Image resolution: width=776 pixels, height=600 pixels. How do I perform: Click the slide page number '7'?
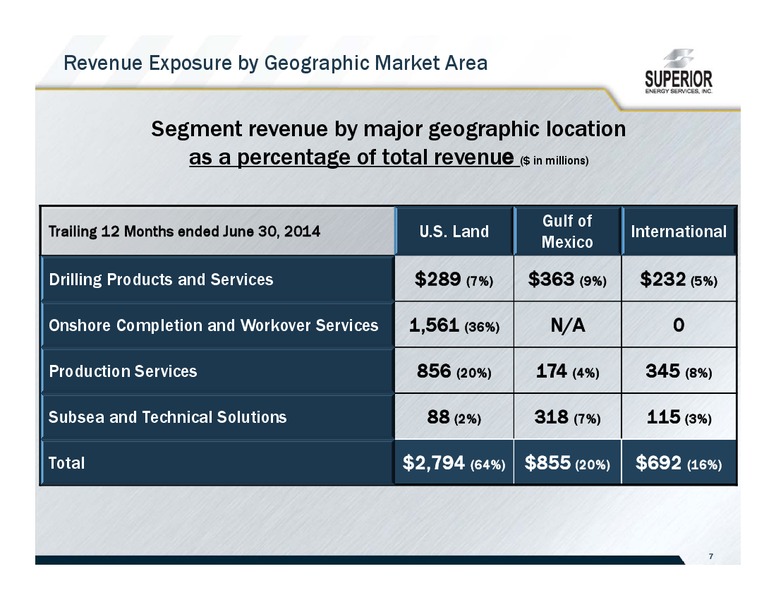[x=711, y=556]
